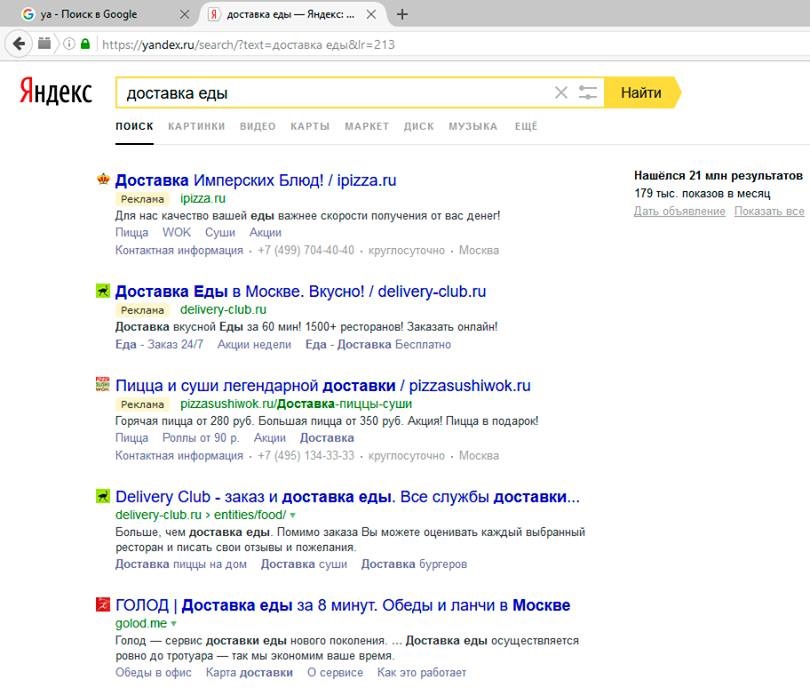Image resolution: width=810 pixels, height=693 pixels.
Task: Expand dropdown arrow next to golod.me
Action: pos(174,624)
